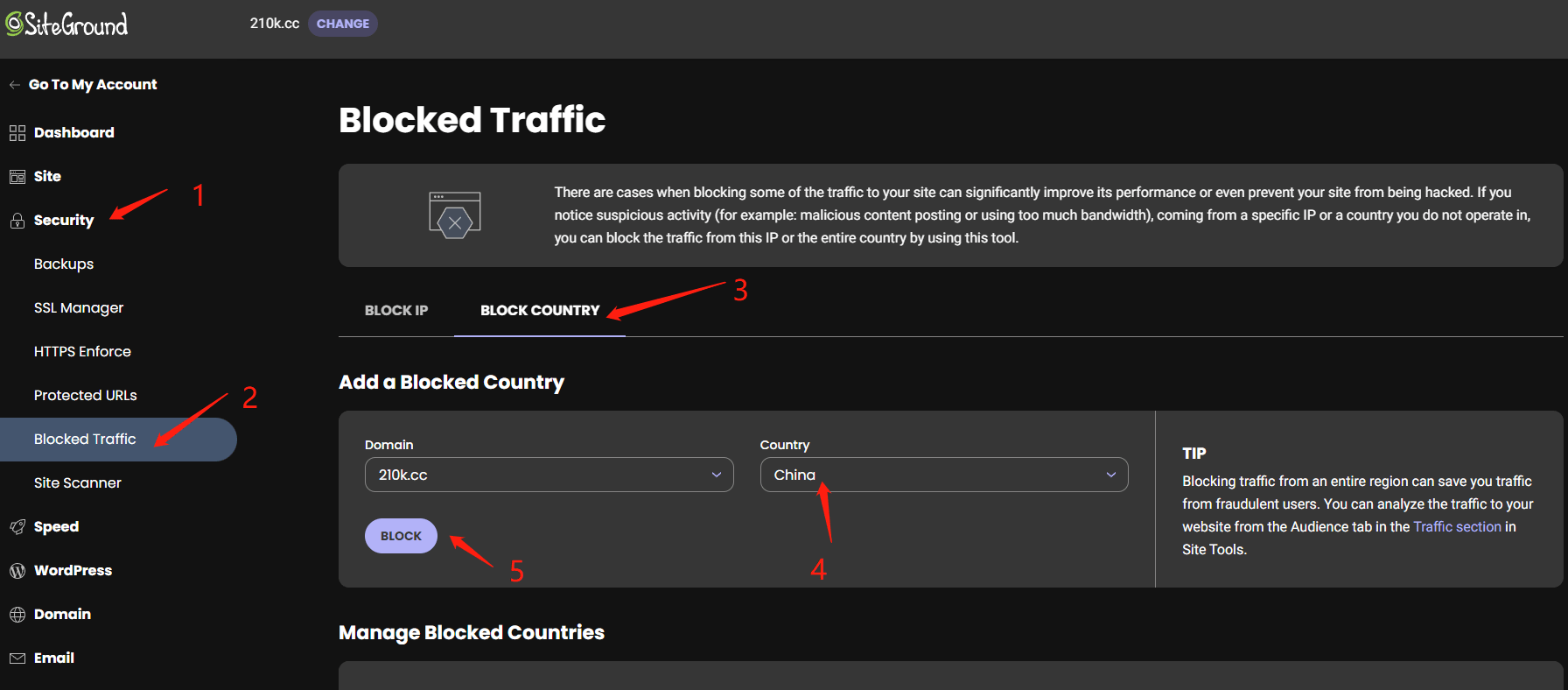Image resolution: width=1568 pixels, height=690 pixels.
Task: Click the WordPress logo icon
Action: click(17, 571)
